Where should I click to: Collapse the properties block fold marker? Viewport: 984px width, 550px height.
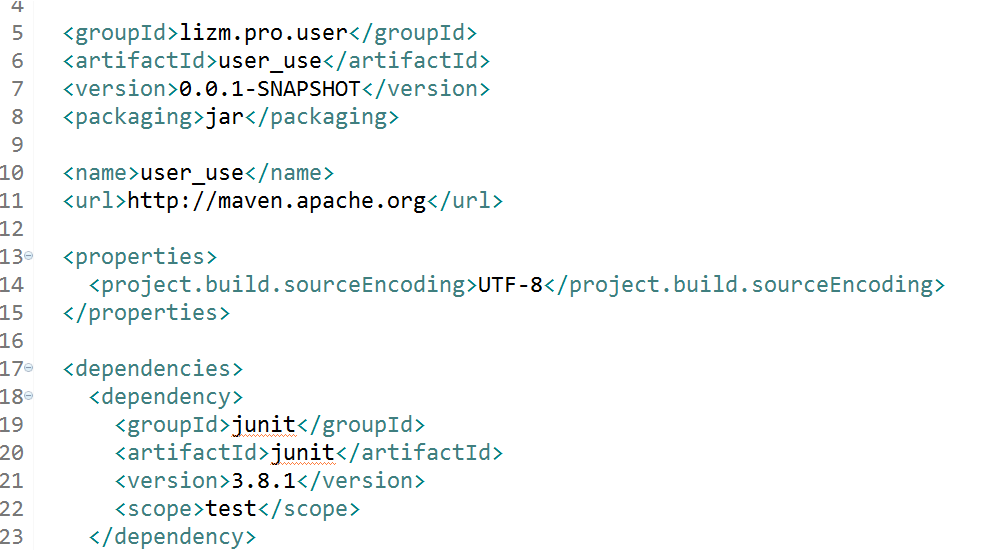point(28,256)
